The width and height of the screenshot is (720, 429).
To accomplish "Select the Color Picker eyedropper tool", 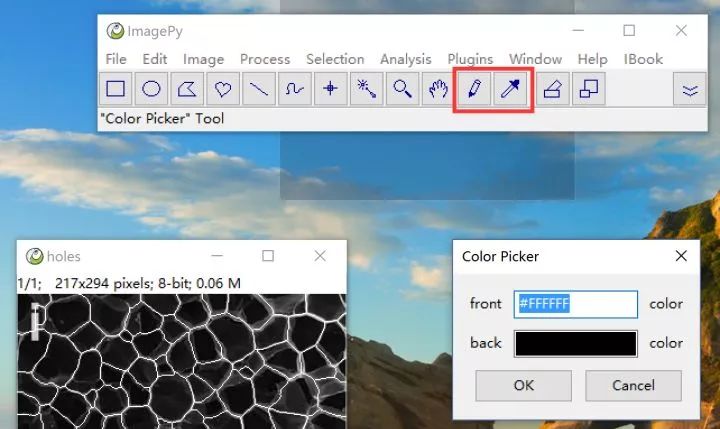I will tap(510, 89).
